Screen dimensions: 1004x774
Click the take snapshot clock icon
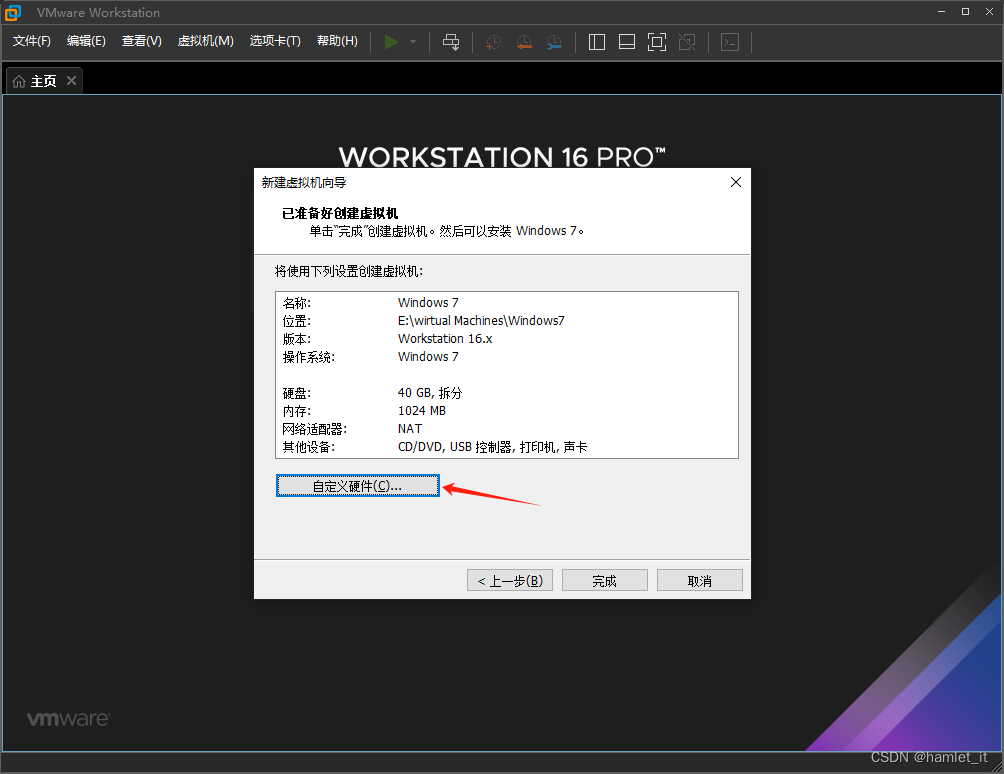(493, 42)
